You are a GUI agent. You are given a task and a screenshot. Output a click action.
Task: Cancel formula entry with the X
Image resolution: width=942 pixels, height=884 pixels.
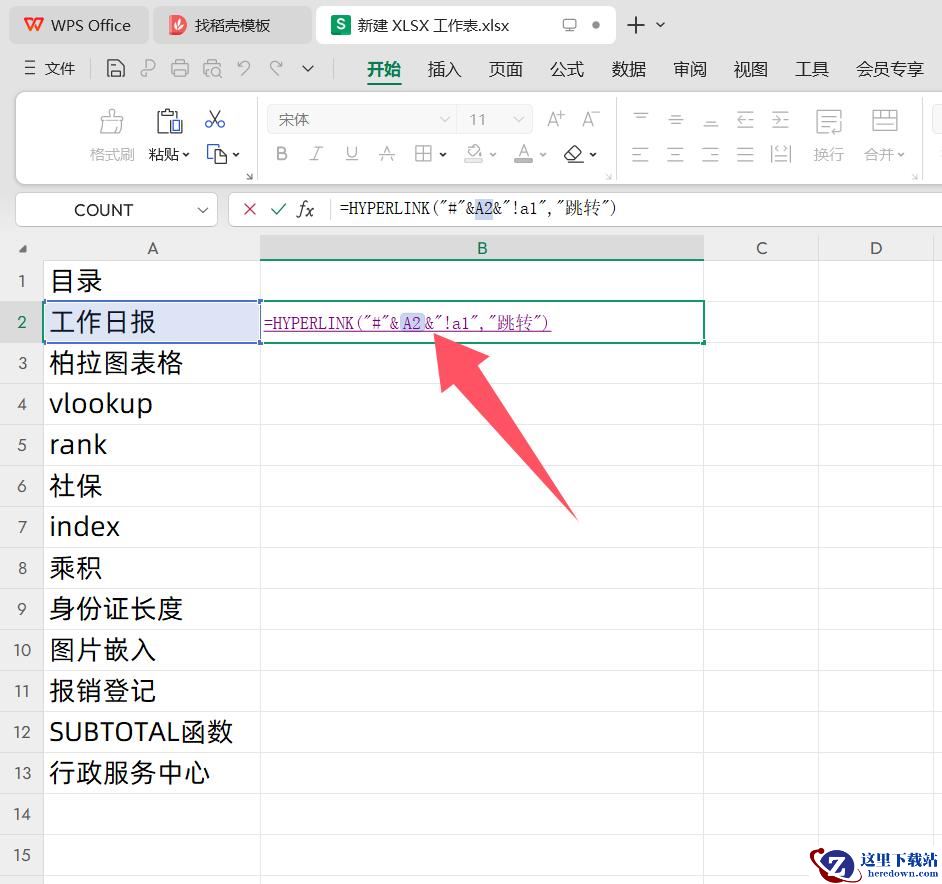[x=250, y=209]
